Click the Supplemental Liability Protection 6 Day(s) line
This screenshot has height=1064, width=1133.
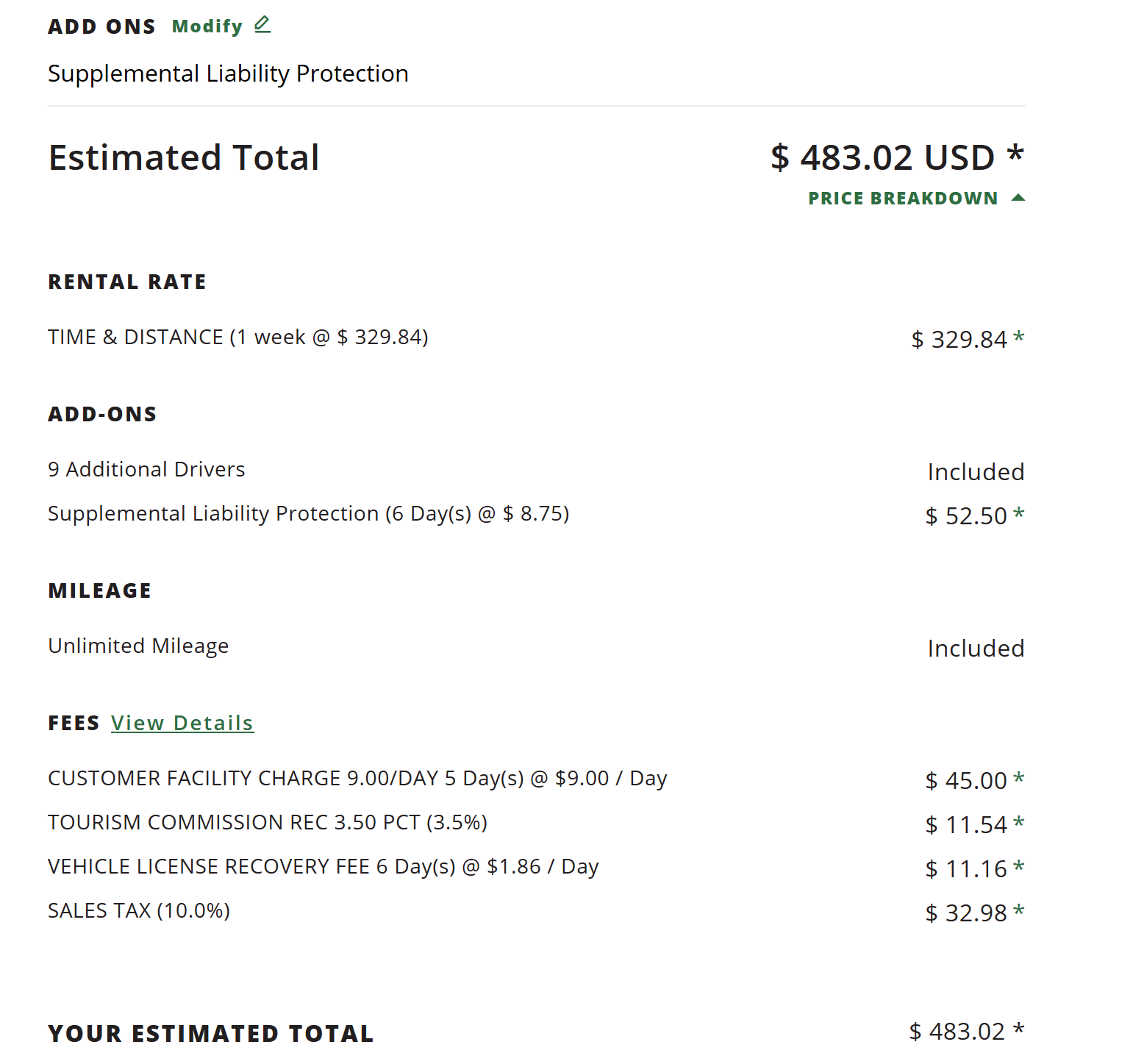pos(308,513)
